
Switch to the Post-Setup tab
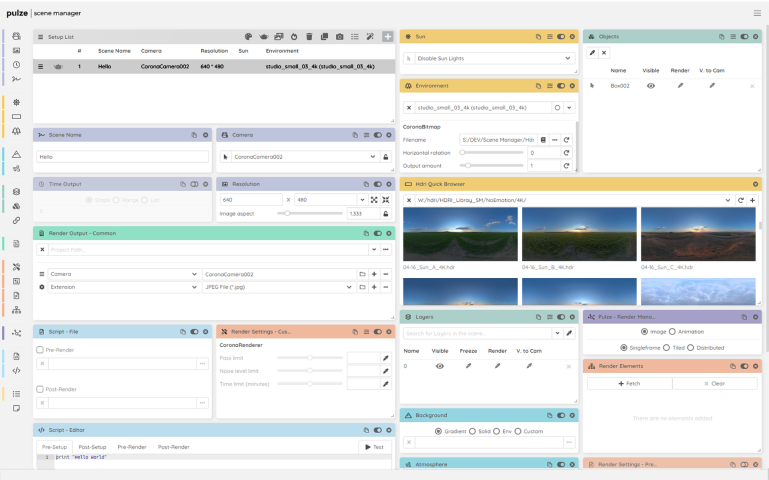(92, 447)
